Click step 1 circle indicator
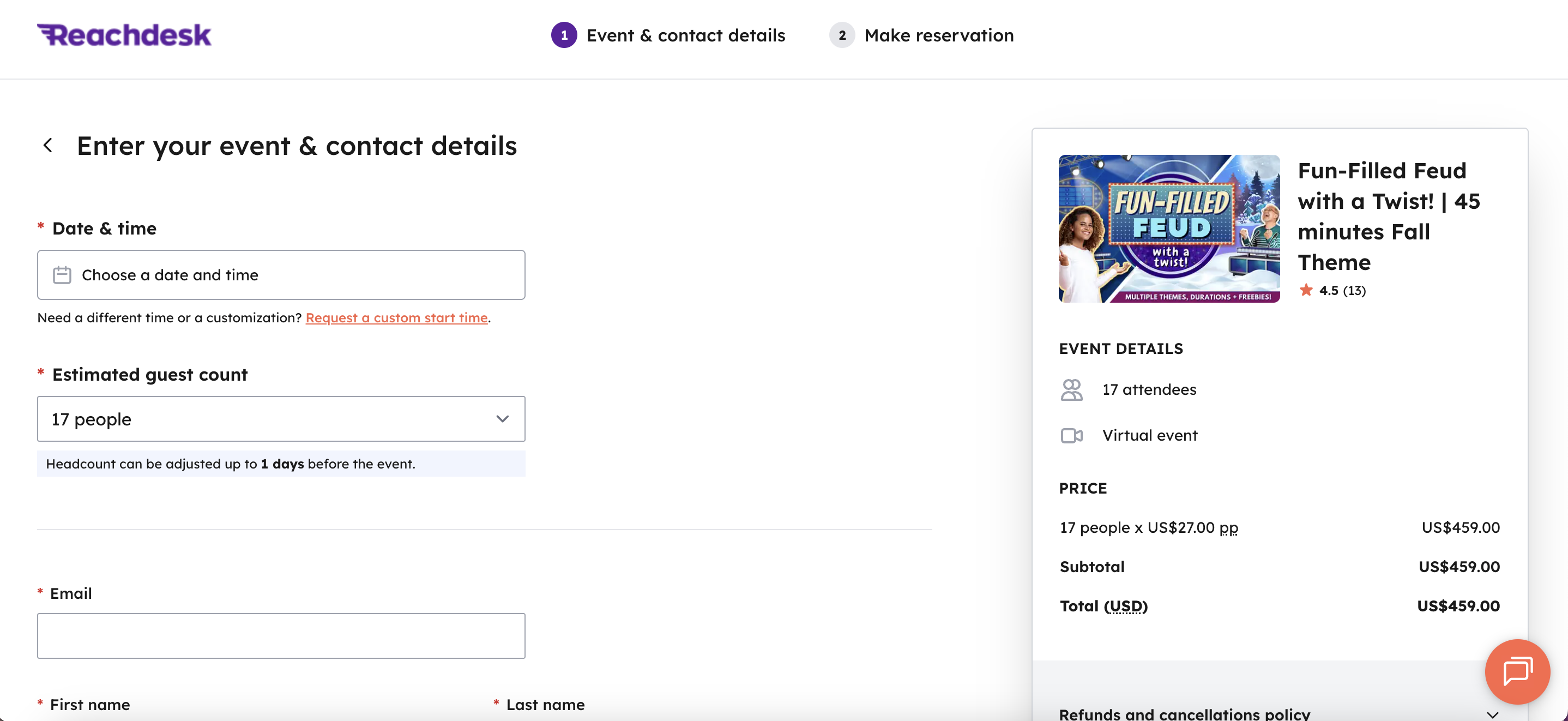 pyautogui.click(x=564, y=35)
